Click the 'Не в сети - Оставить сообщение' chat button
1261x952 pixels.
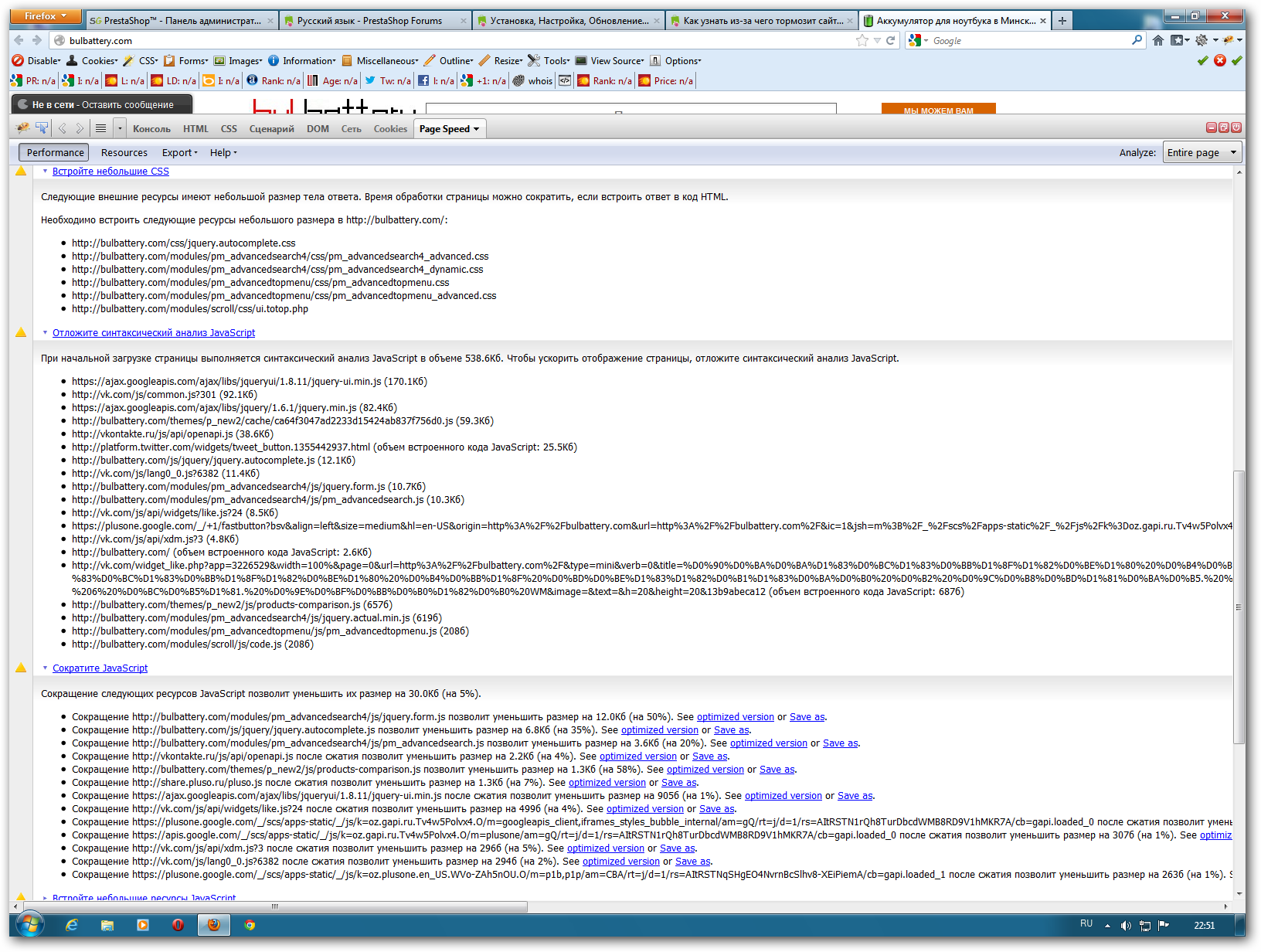click(x=102, y=104)
